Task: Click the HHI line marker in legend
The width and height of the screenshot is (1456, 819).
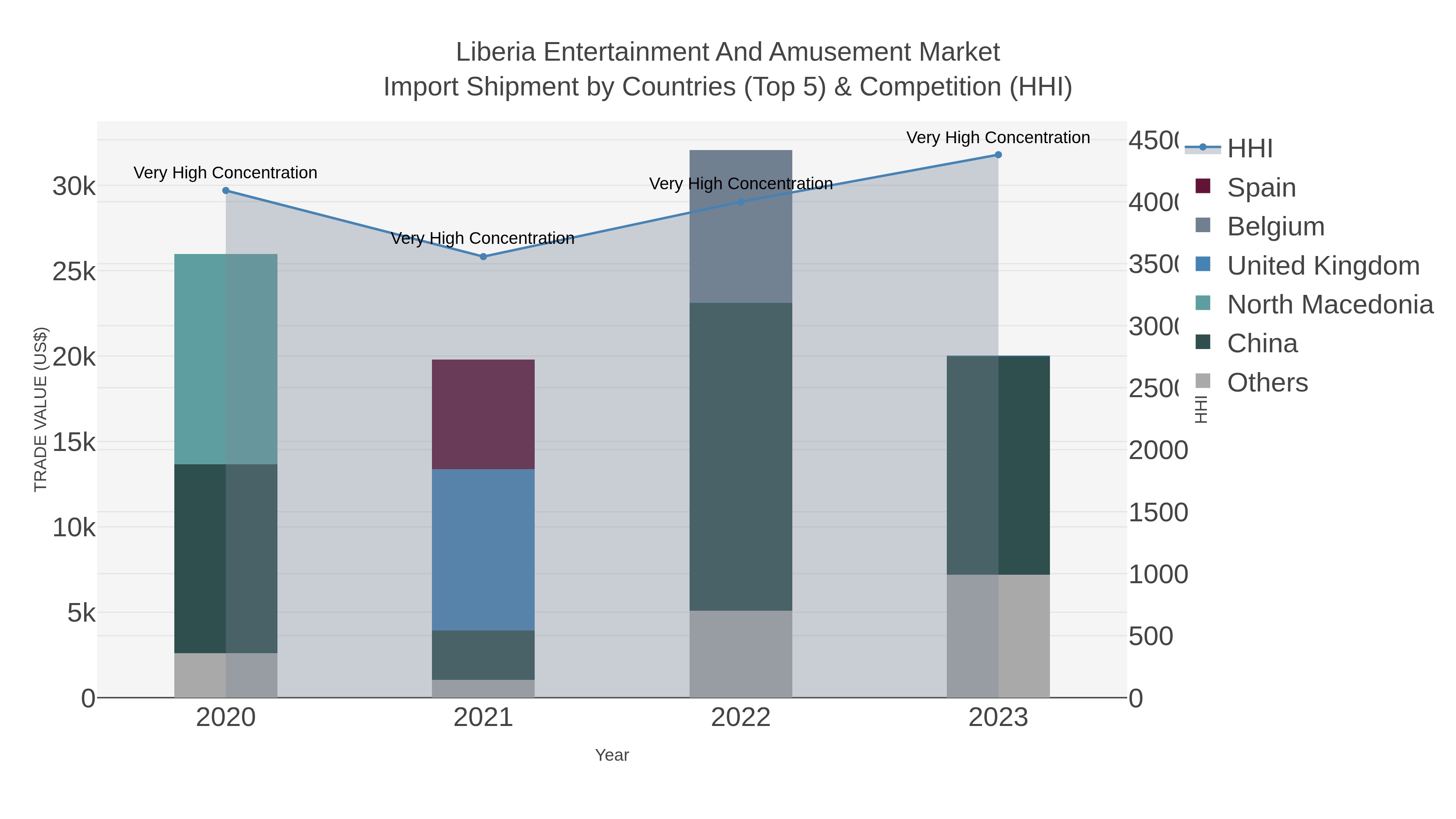Action: coord(1203,148)
